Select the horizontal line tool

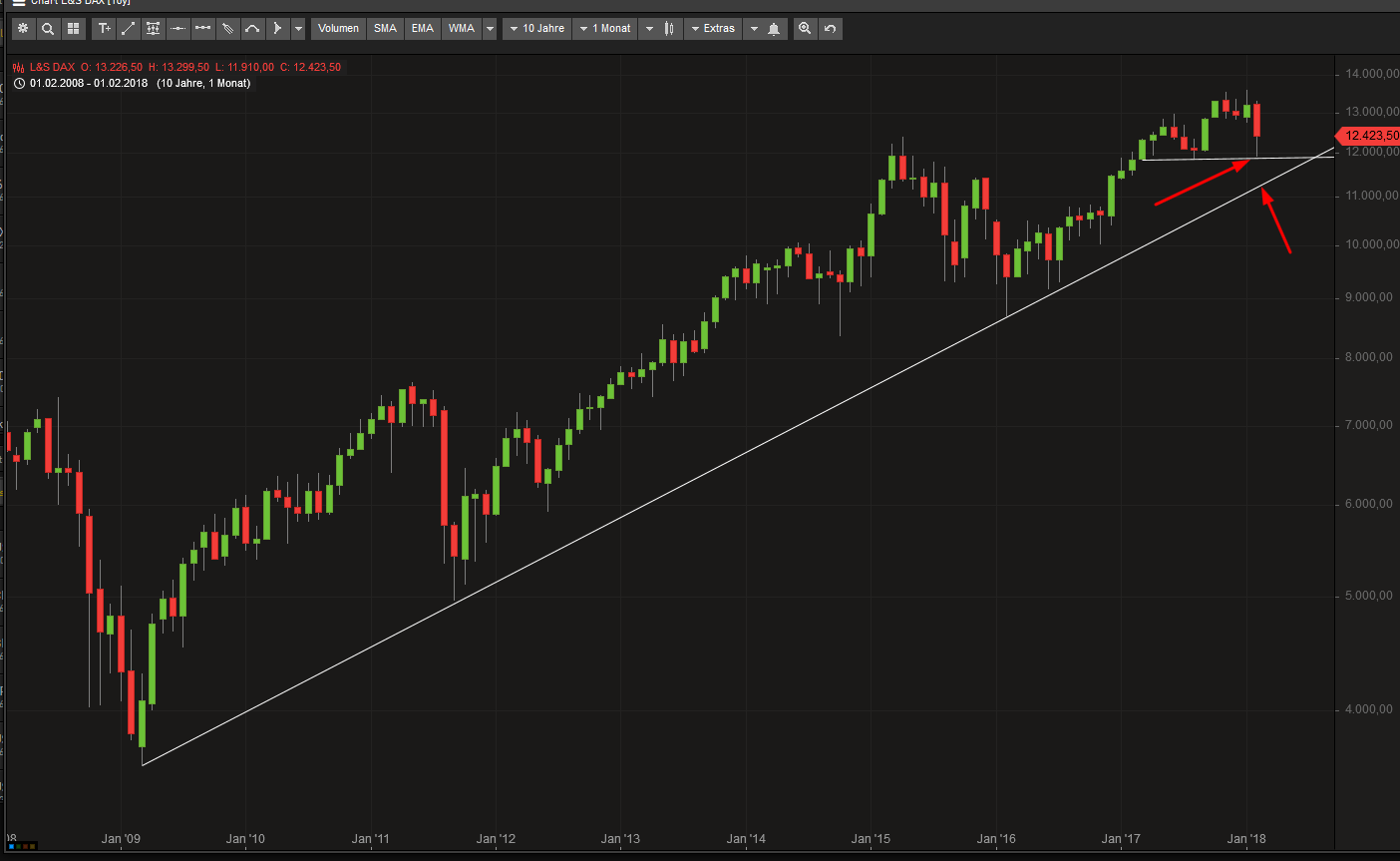tap(177, 29)
